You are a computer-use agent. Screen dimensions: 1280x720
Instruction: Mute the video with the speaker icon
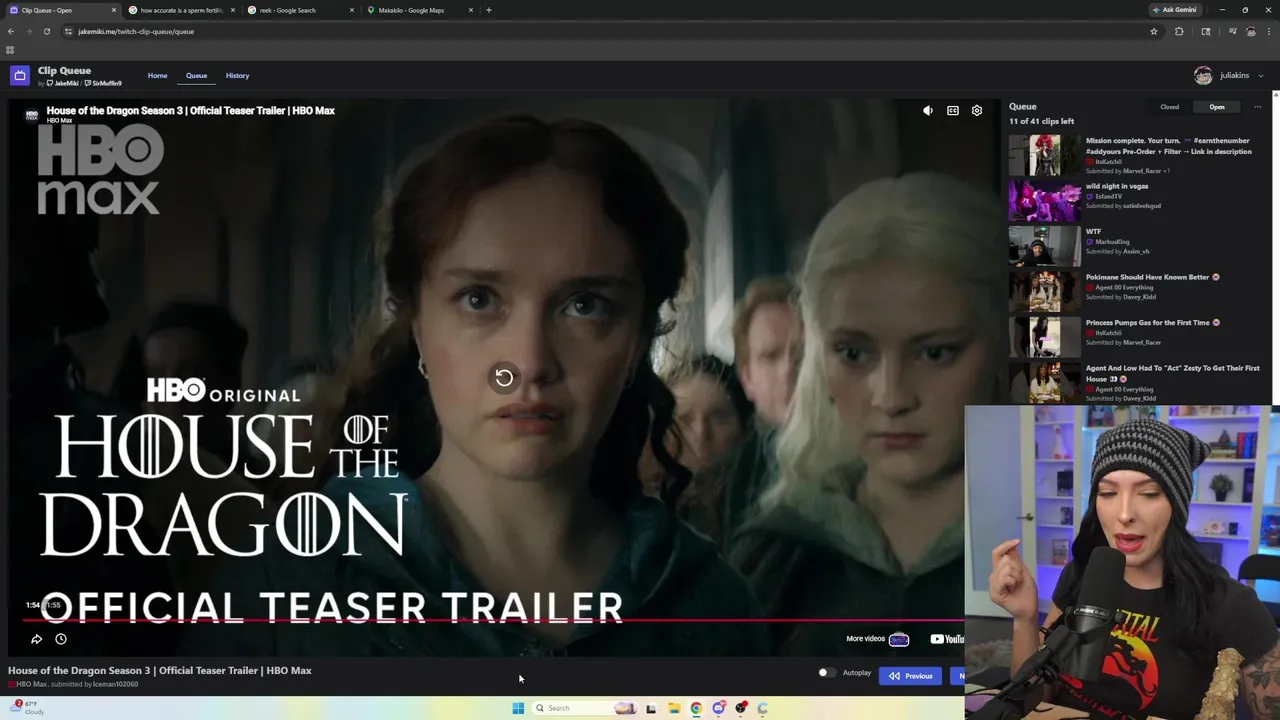click(928, 111)
